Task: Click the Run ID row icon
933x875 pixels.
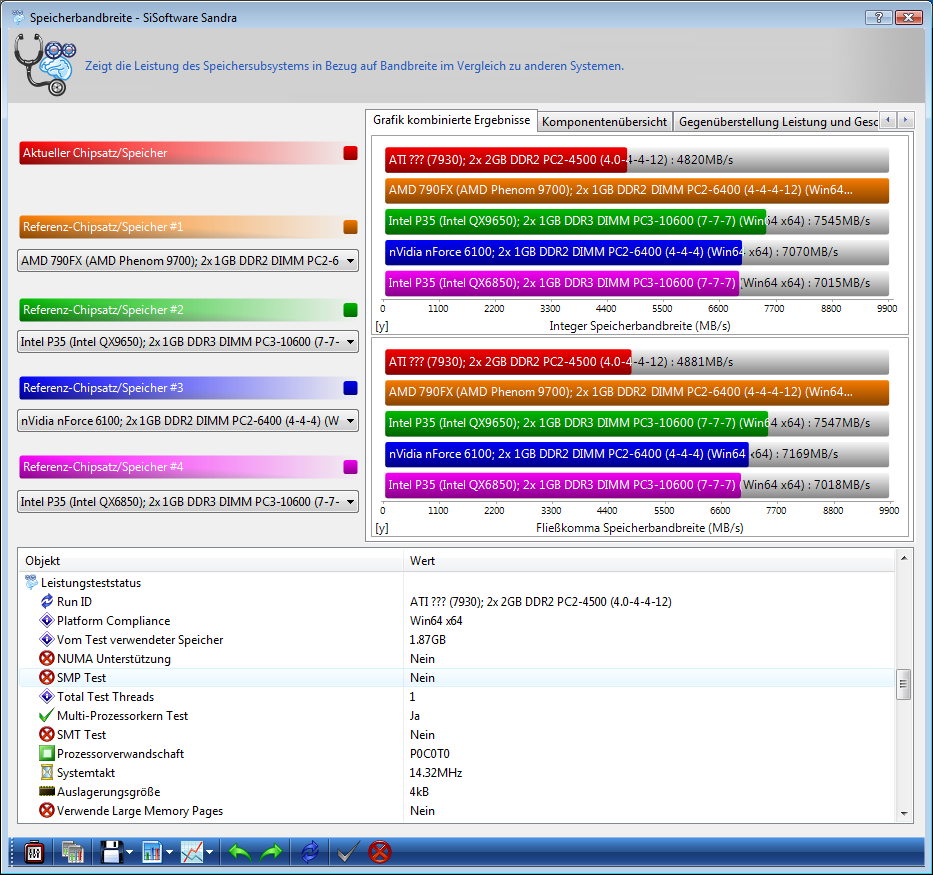Action: tap(46, 601)
